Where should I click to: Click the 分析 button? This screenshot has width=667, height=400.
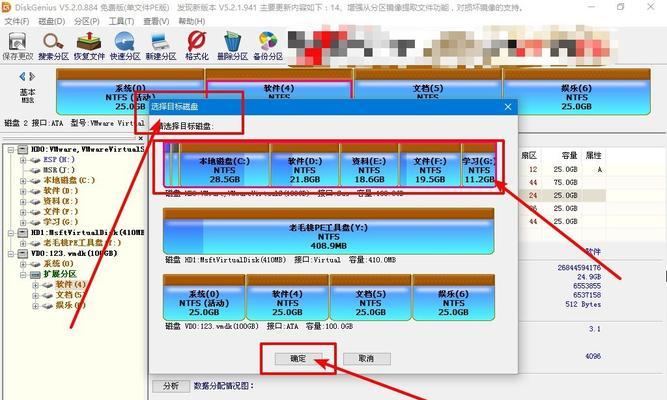click(171, 386)
